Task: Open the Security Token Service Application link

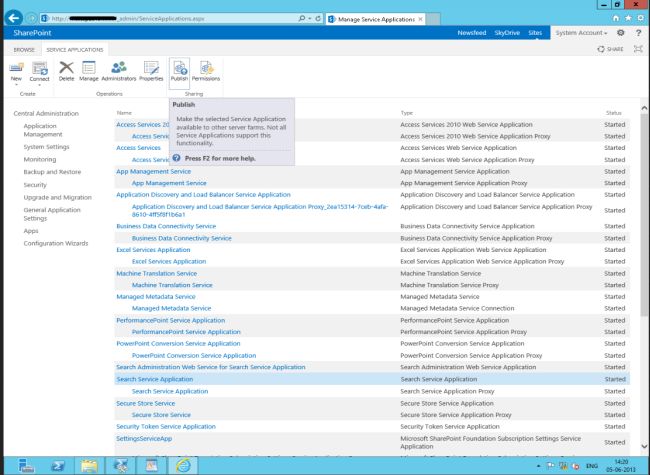Action: click(166, 426)
